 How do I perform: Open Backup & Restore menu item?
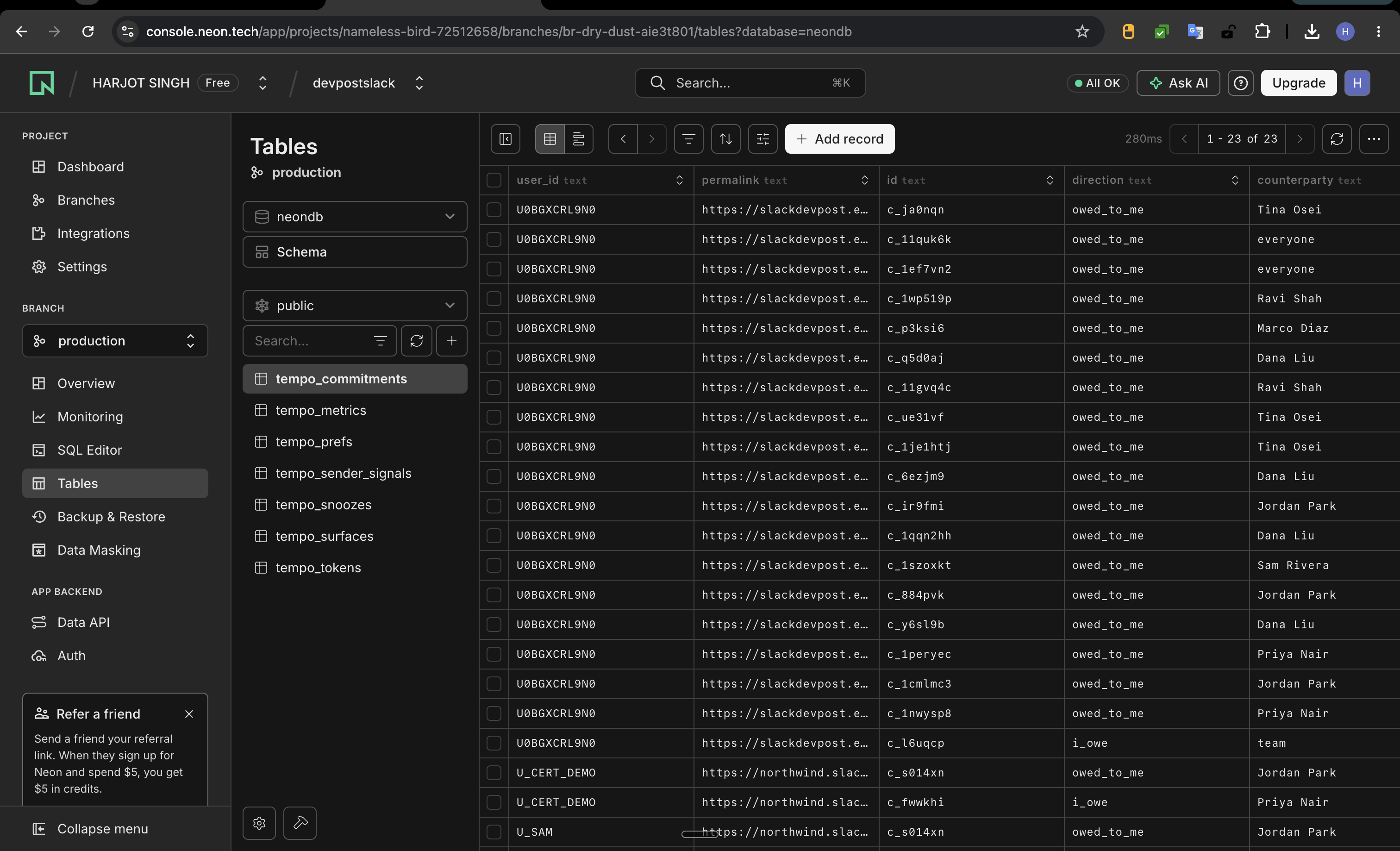pos(115,516)
